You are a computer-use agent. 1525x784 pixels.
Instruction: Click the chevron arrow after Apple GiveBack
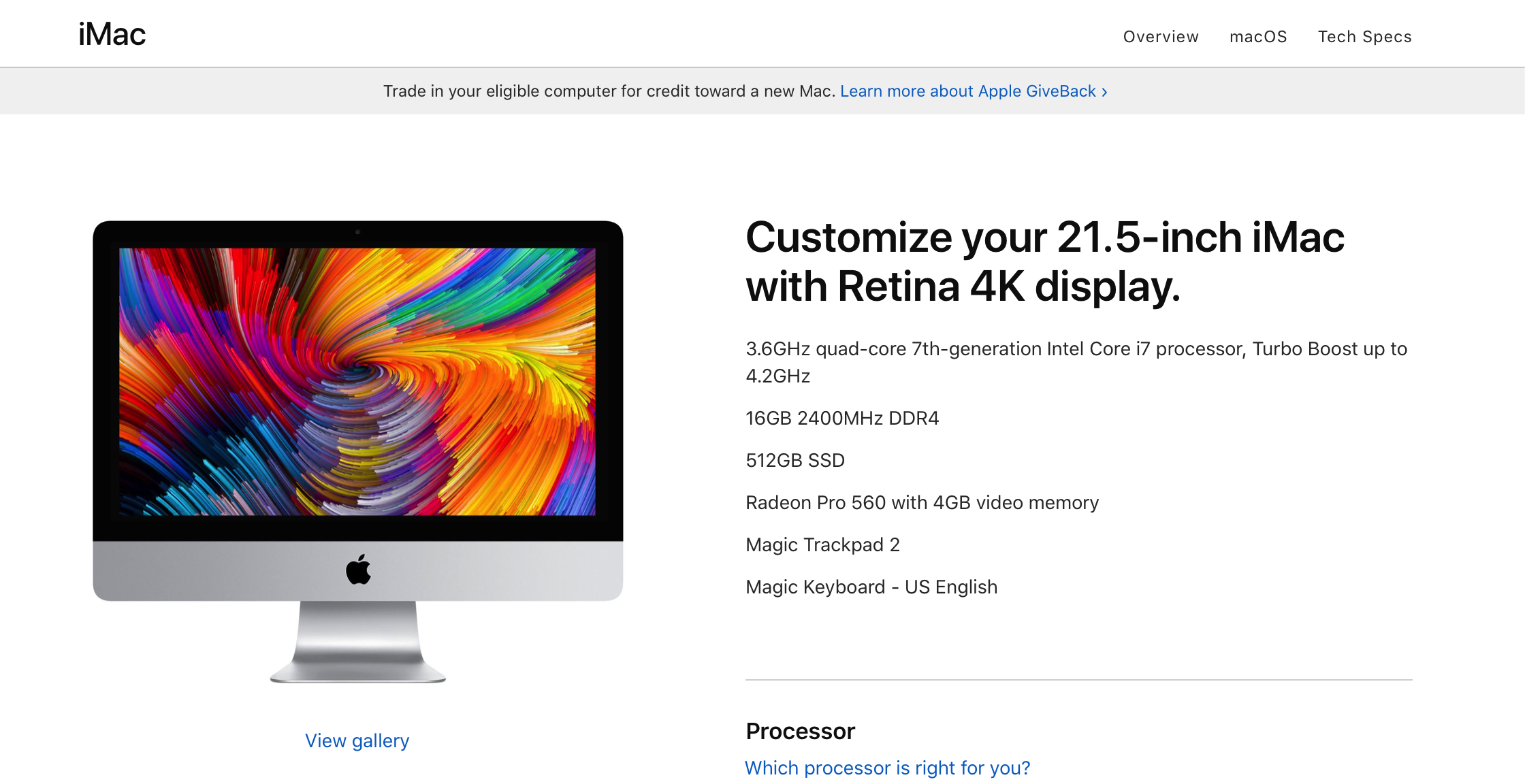tap(1104, 92)
